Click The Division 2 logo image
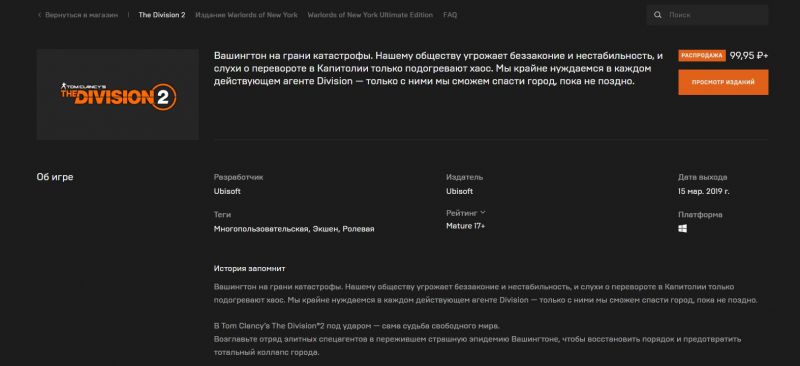Viewport: 800px width, 366px height. click(x=118, y=94)
